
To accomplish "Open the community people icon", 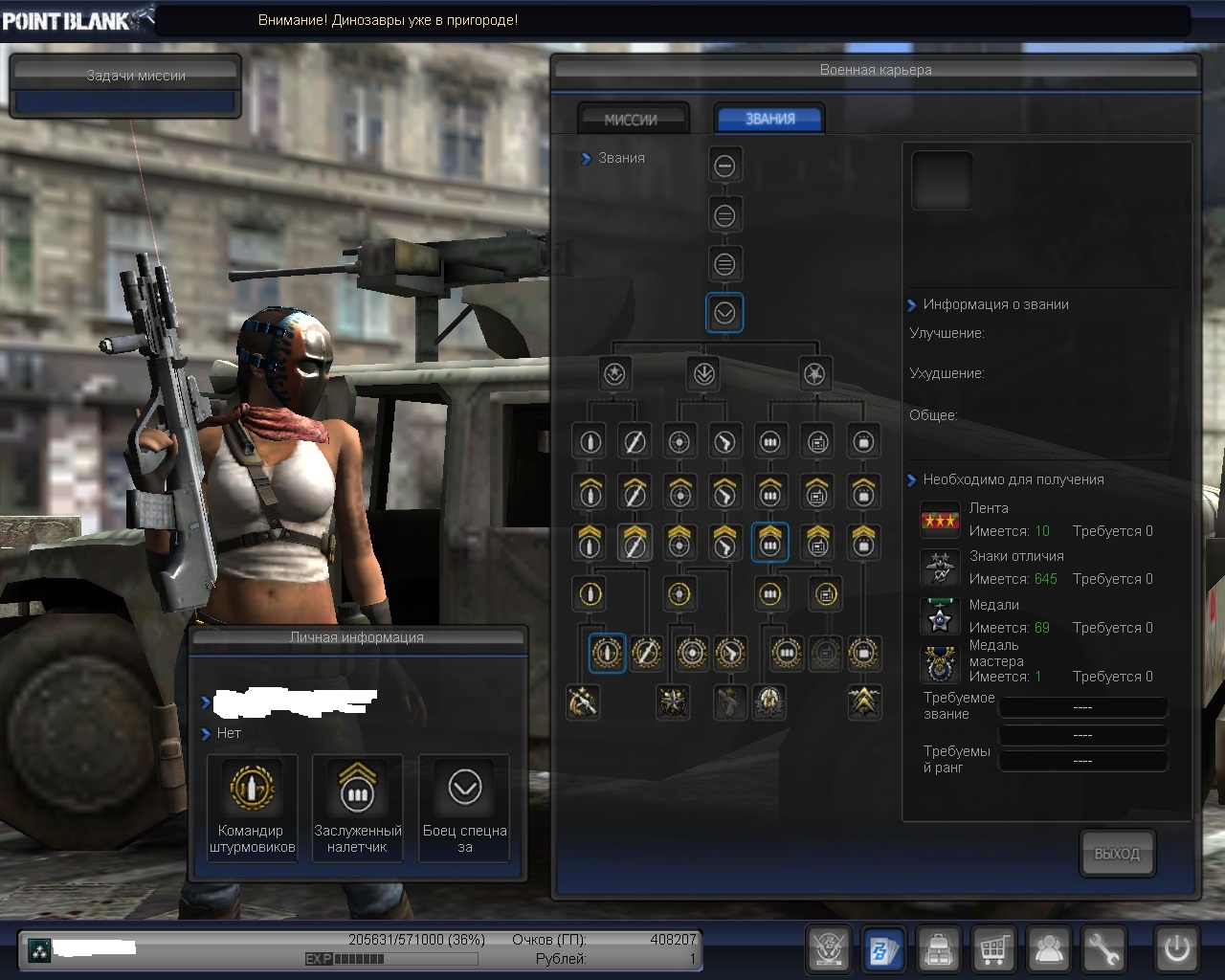I will tap(1049, 949).
